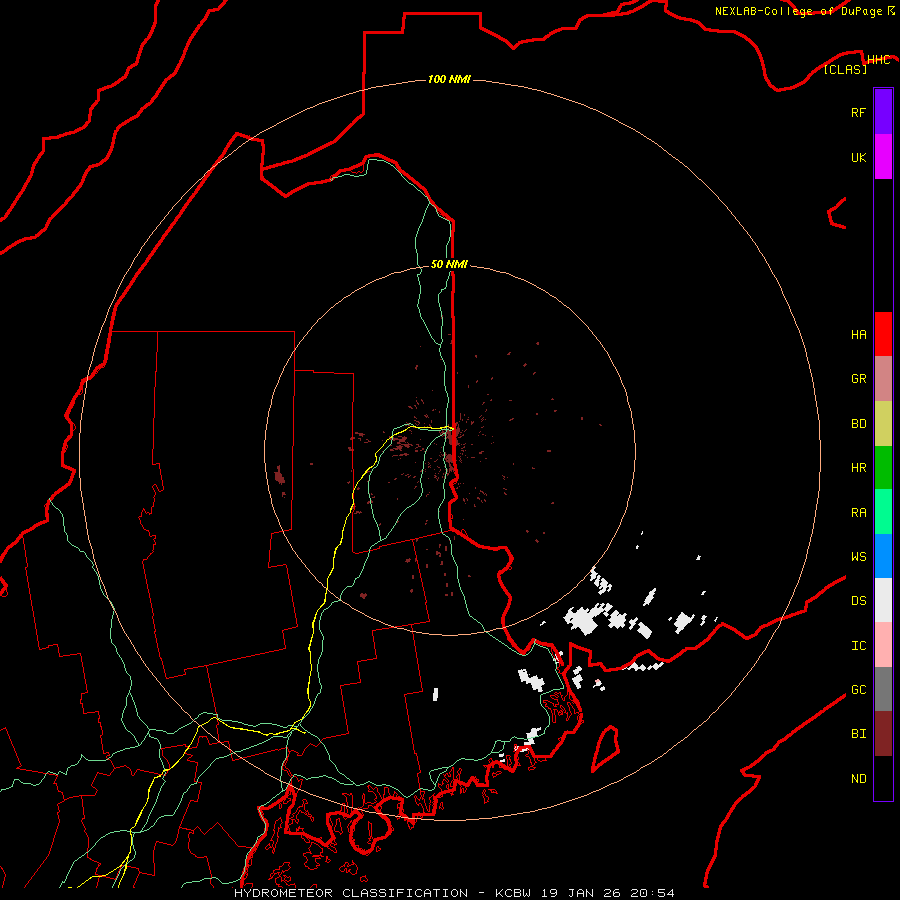Screen dimensions: 900x900
Task: Pick the RA light green legend block
Action: pyautogui.click(x=883, y=512)
